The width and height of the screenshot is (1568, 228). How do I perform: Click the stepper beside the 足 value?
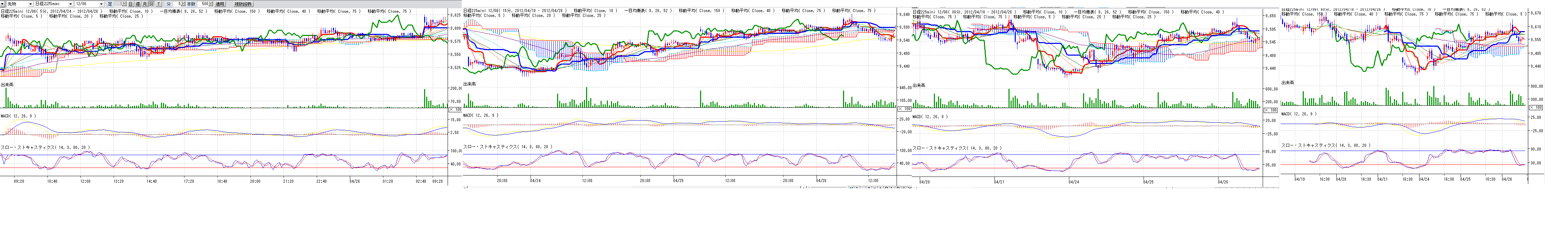click(x=124, y=4)
